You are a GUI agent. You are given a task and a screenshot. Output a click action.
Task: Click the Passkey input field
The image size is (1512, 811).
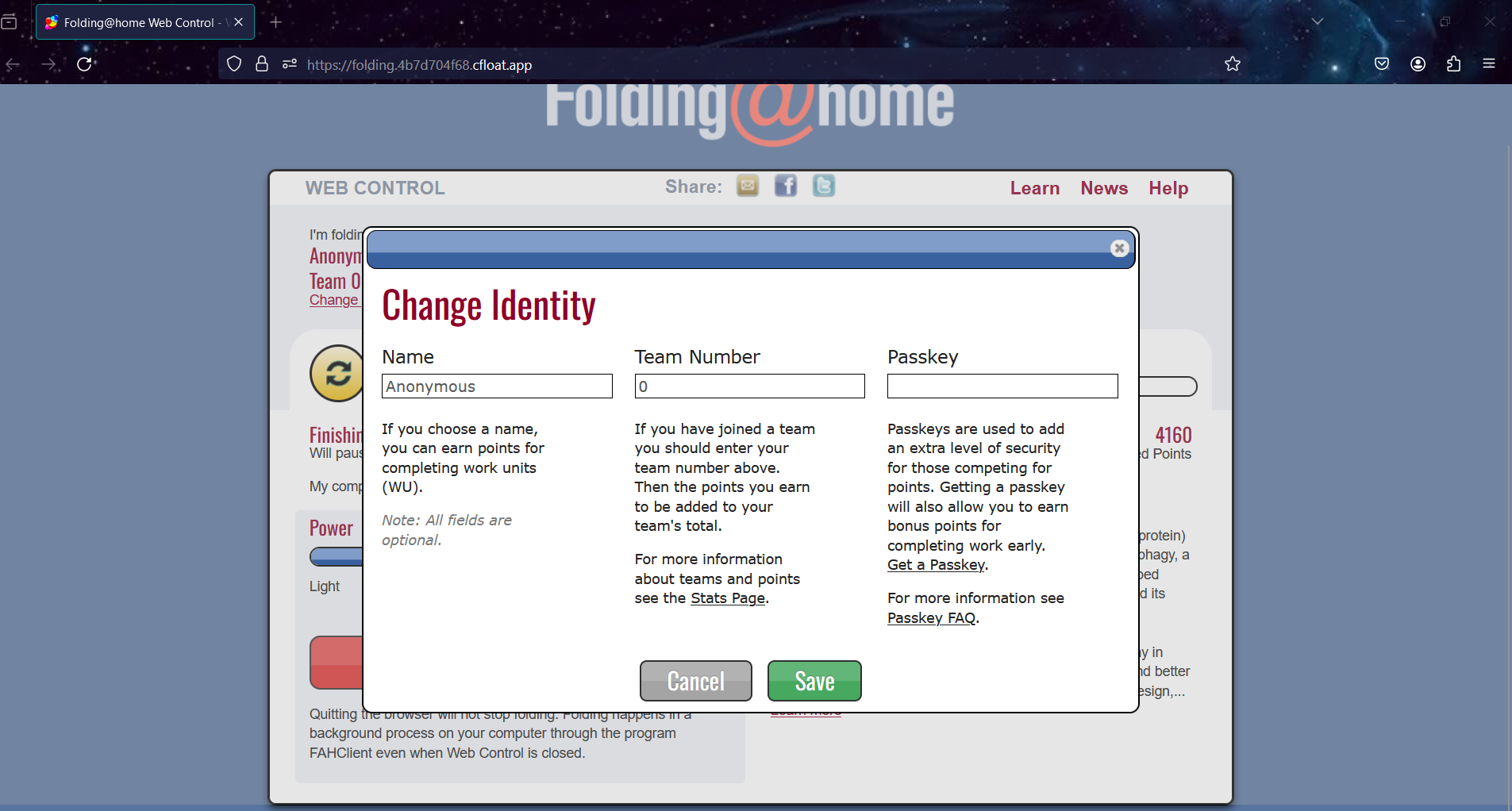click(x=1002, y=386)
